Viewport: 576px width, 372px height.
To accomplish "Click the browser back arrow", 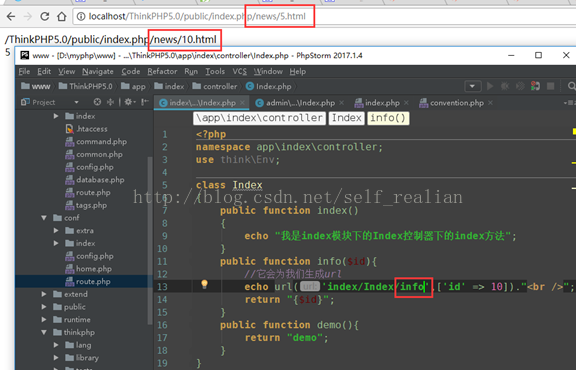I will point(11,17).
